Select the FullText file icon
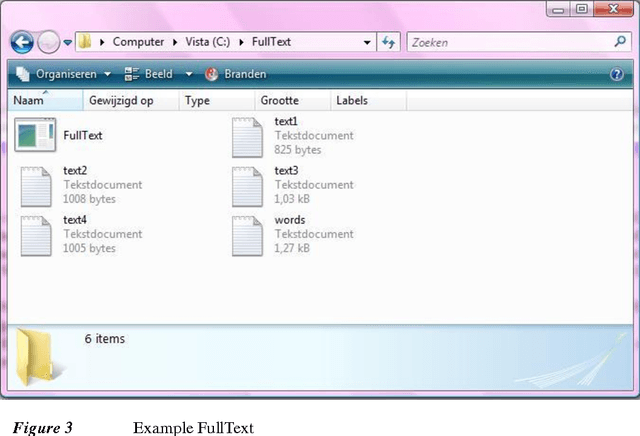This screenshot has width=640, height=436. (x=35, y=135)
